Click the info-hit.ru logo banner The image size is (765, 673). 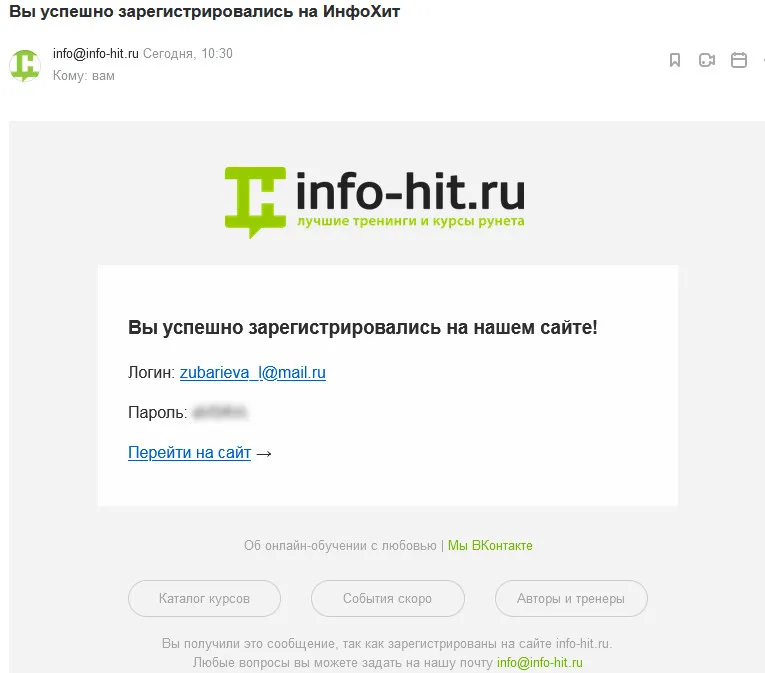point(375,203)
